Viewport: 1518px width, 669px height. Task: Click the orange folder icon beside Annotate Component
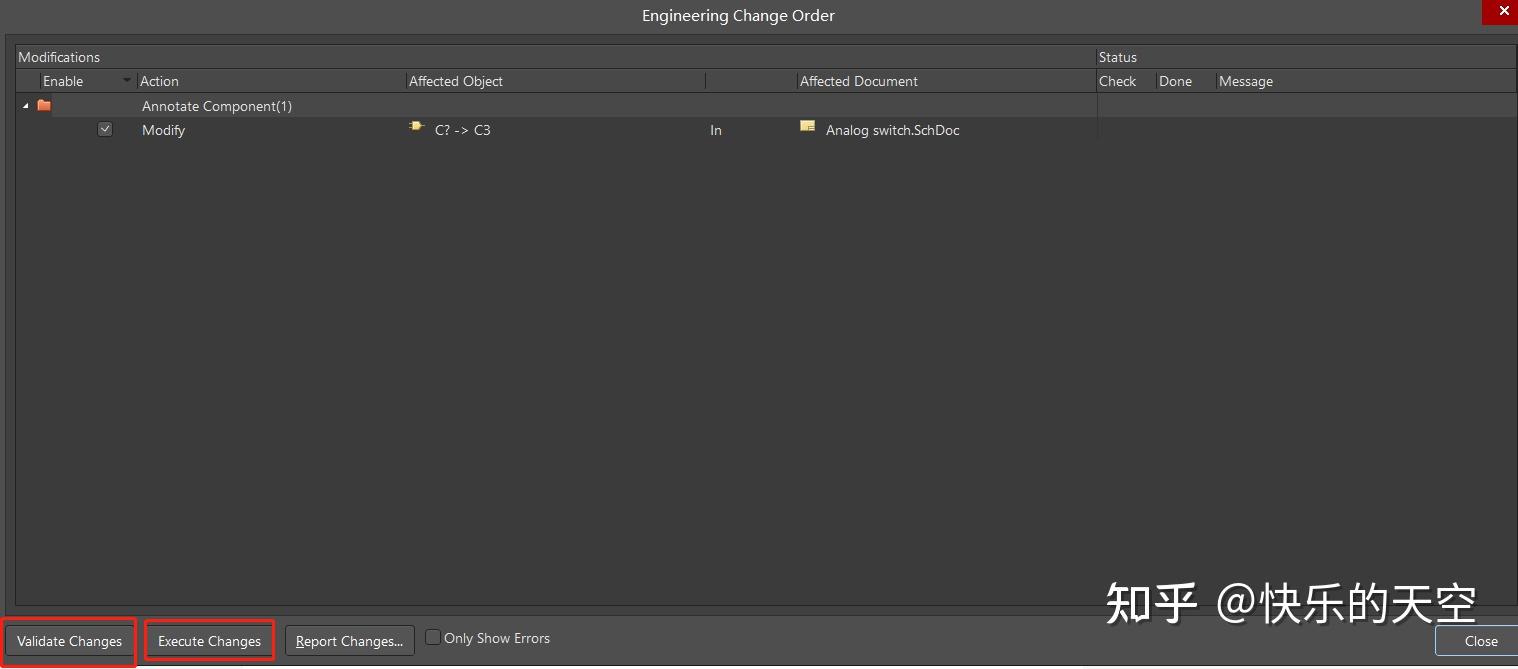(44, 105)
